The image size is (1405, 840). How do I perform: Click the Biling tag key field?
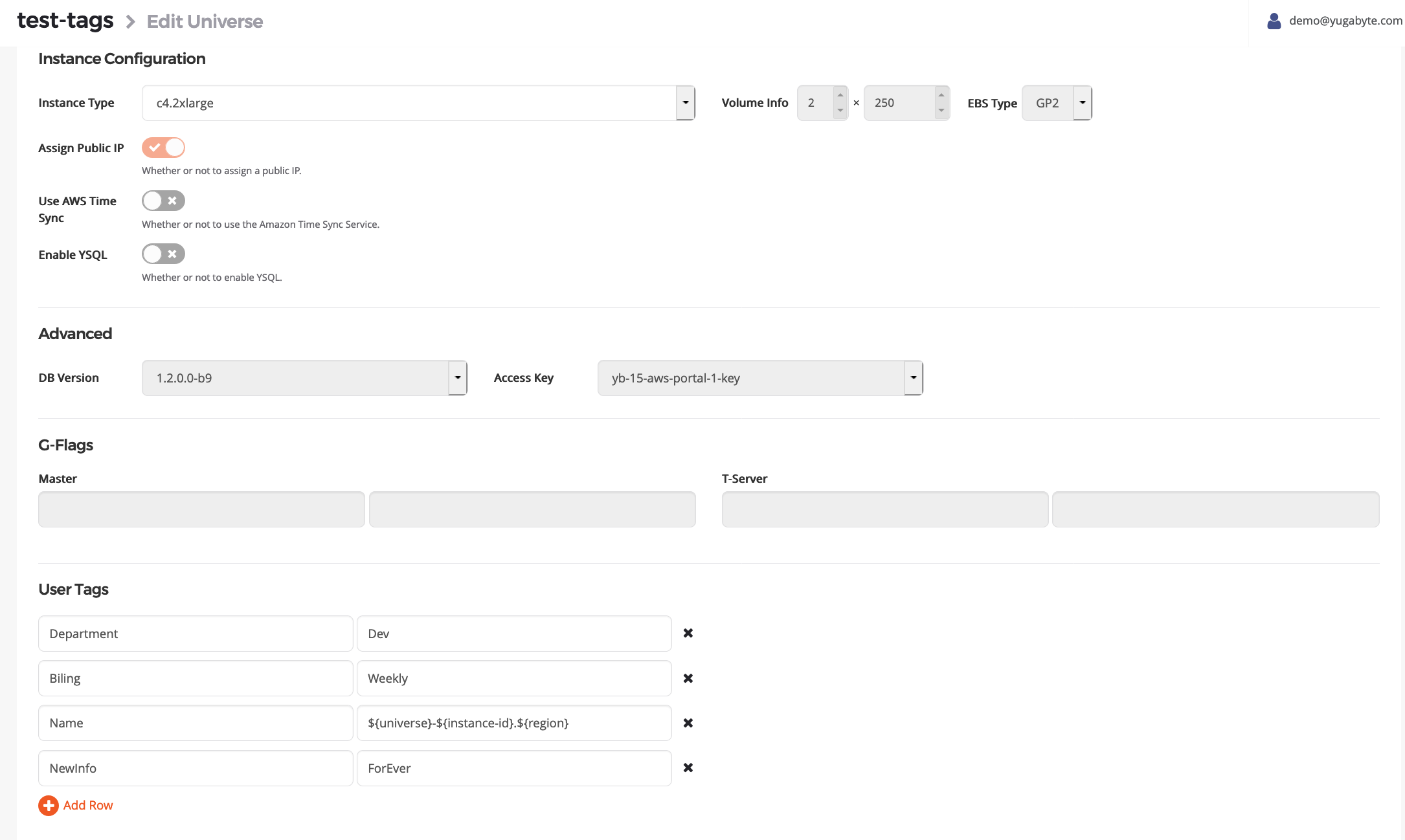(x=196, y=678)
